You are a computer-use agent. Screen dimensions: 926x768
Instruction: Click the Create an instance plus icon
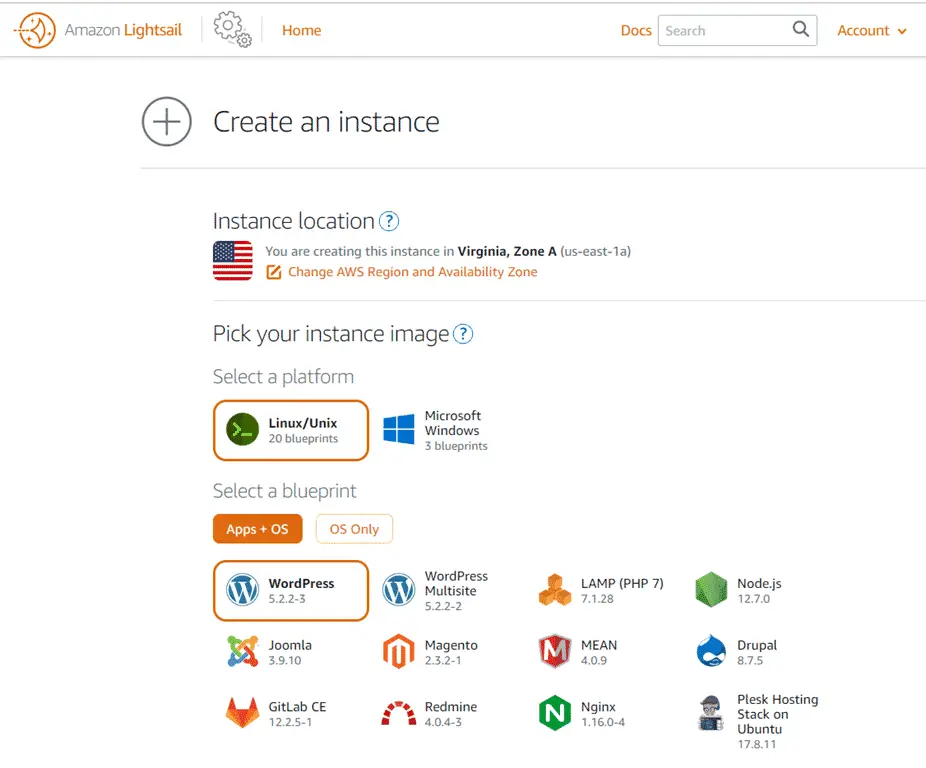(167, 122)
